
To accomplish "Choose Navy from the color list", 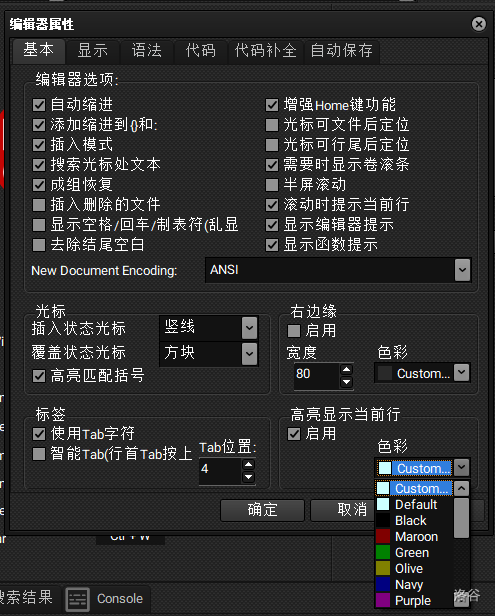I will [x=409, y=585].
